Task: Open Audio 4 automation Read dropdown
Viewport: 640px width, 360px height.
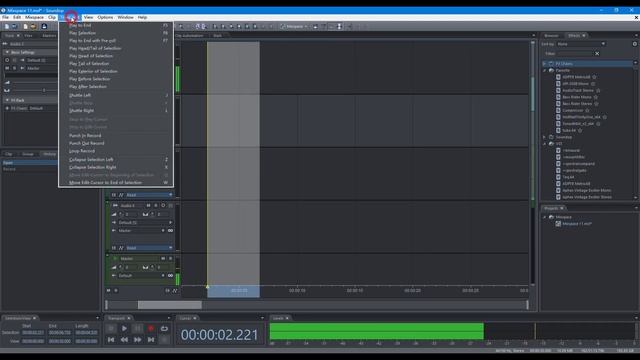Action: (149, 248)
